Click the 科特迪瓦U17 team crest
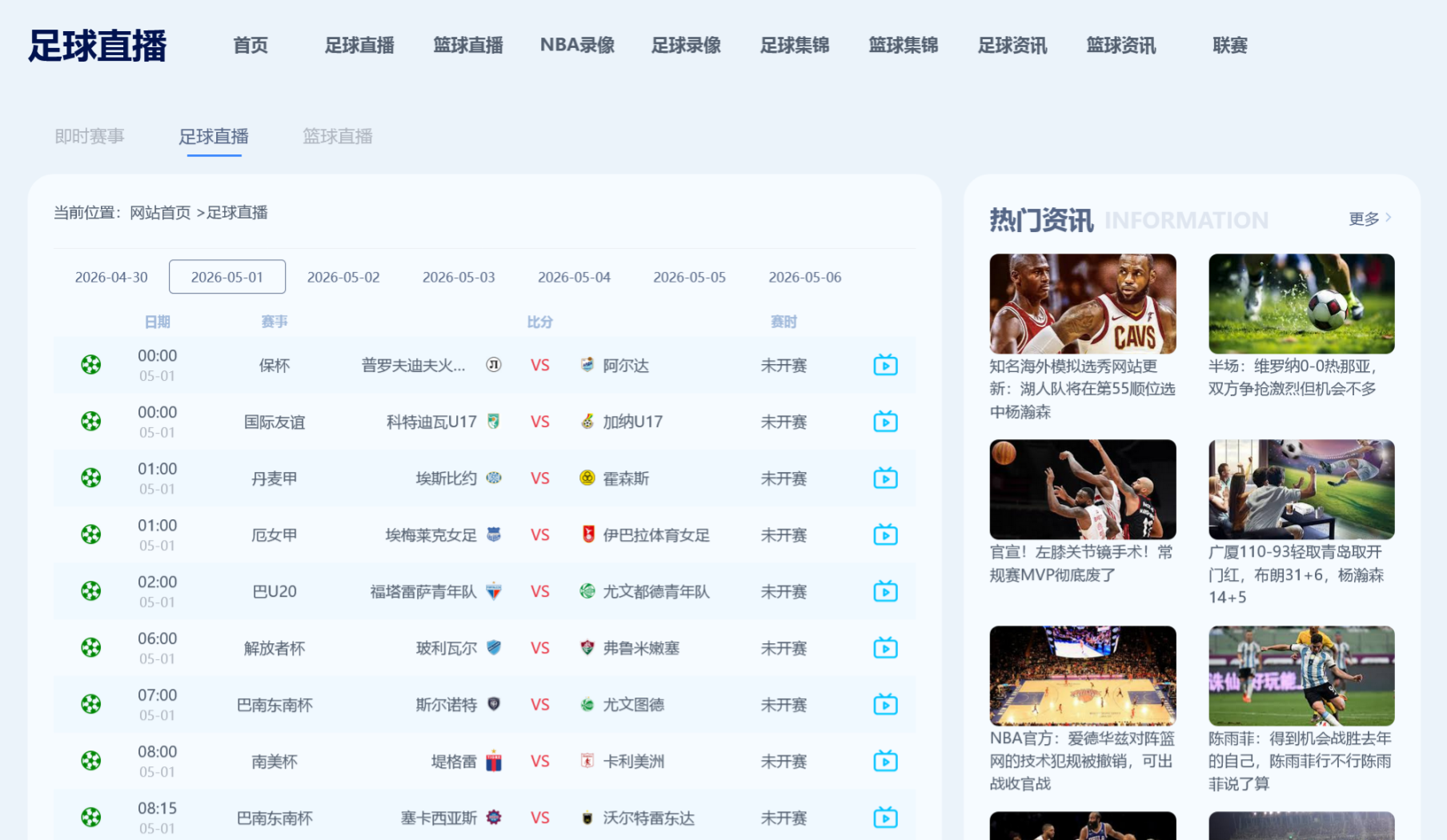 click(x=494, y=421)
